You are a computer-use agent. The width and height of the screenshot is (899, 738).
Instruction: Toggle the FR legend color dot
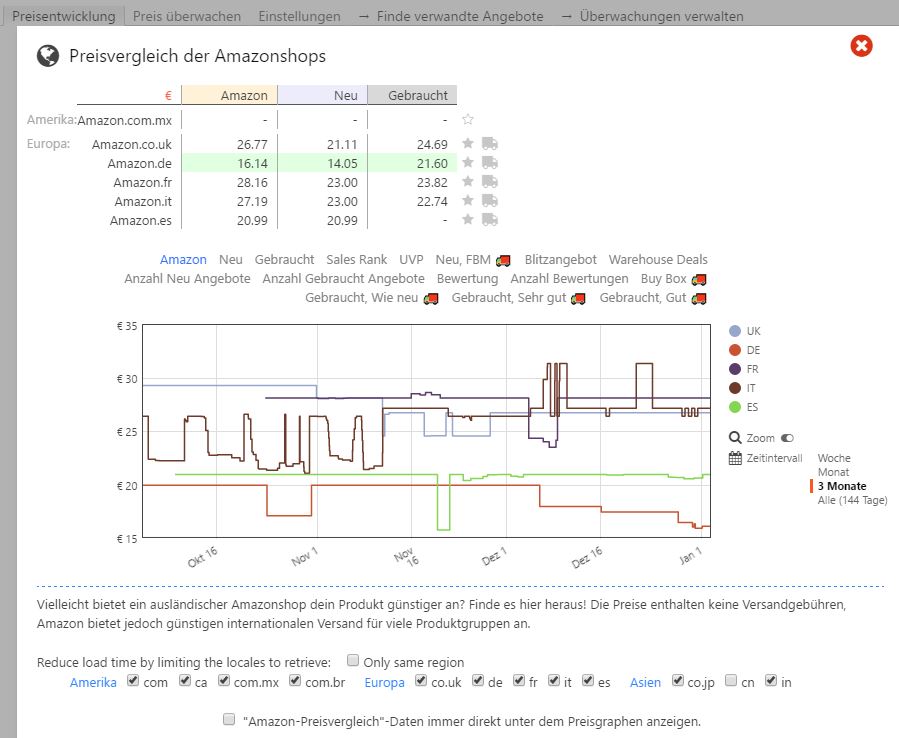(x=734, y=369)
